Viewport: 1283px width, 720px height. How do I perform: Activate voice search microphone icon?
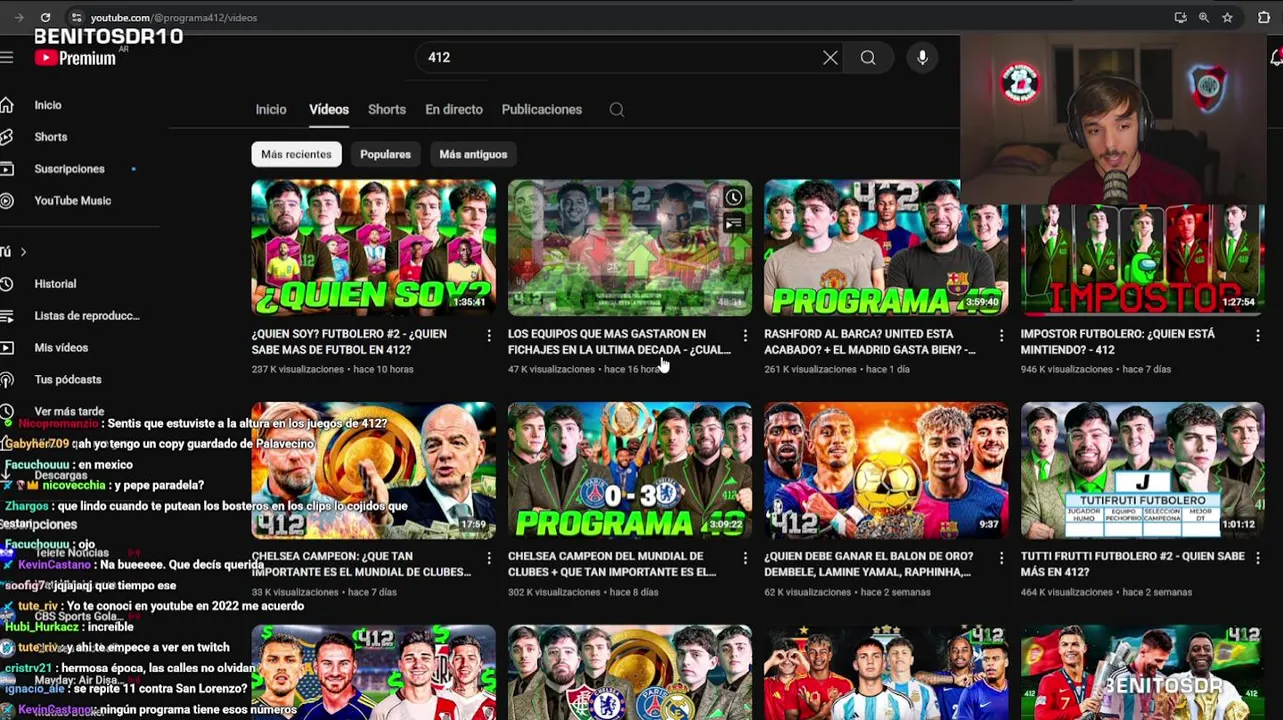click(x=922, y=58)
